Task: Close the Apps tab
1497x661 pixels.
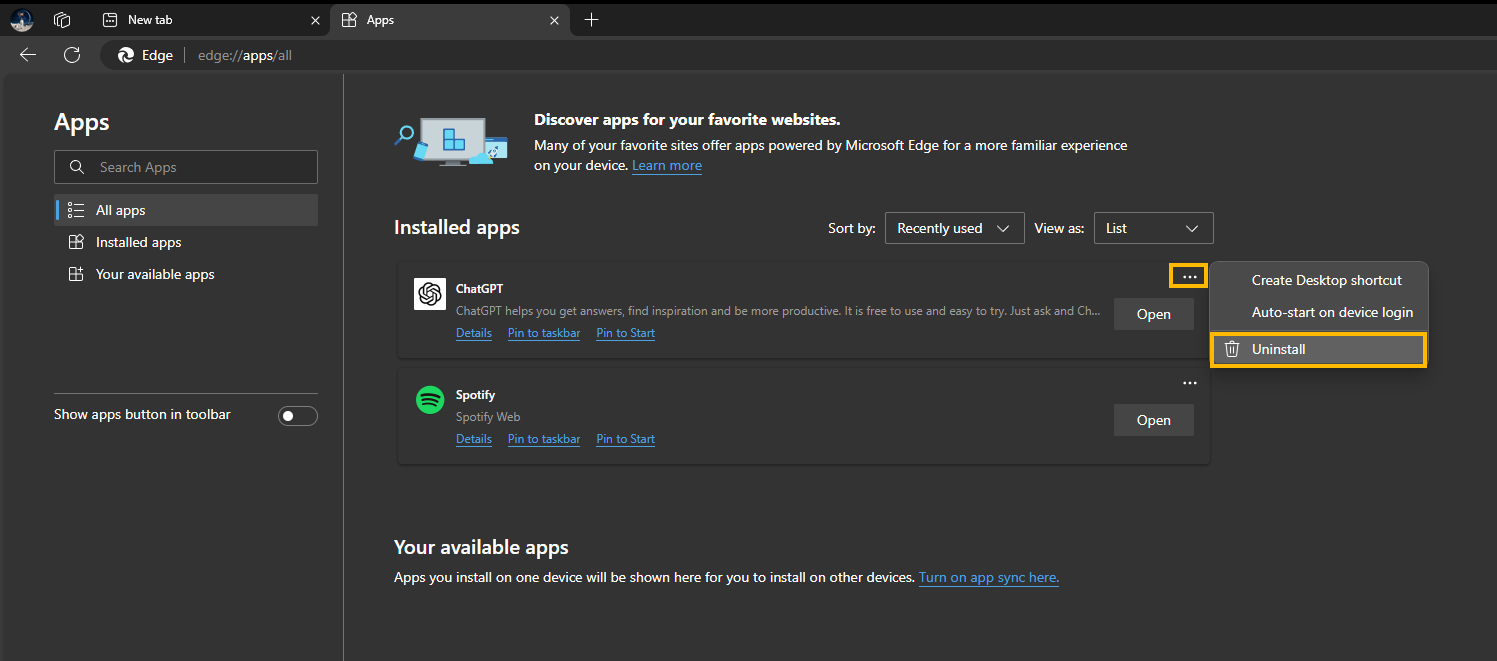Action: click(x=554, y=20)
